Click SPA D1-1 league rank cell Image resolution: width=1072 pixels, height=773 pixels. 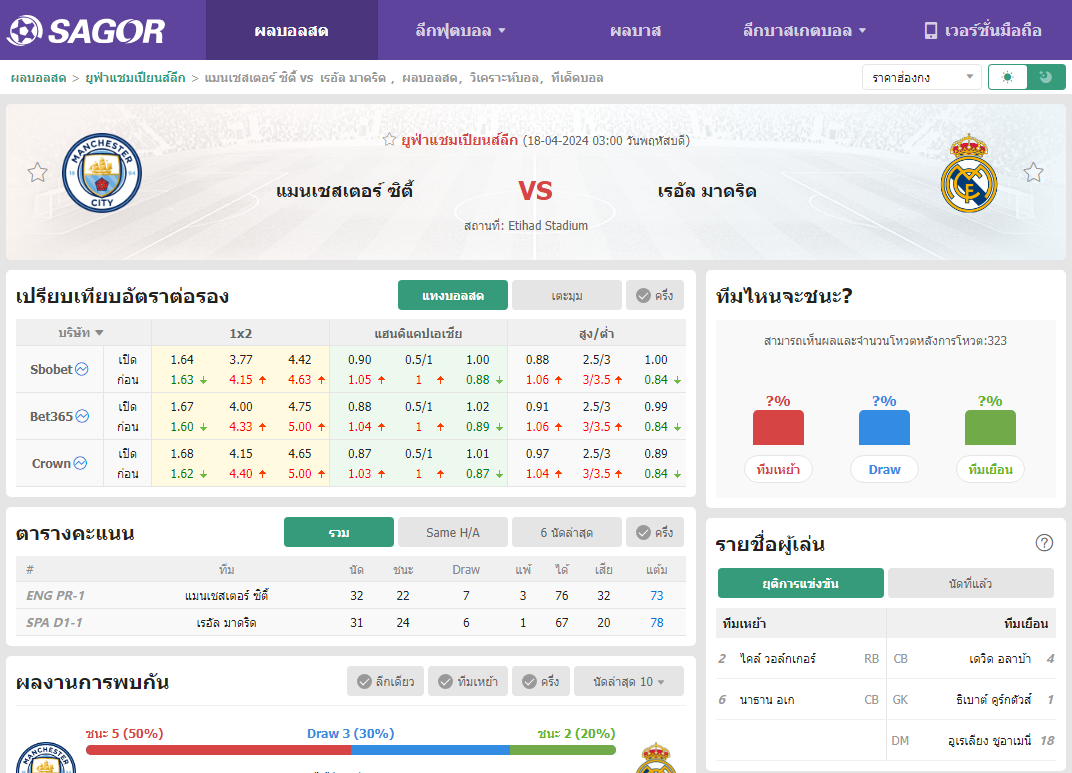point(54,623)
